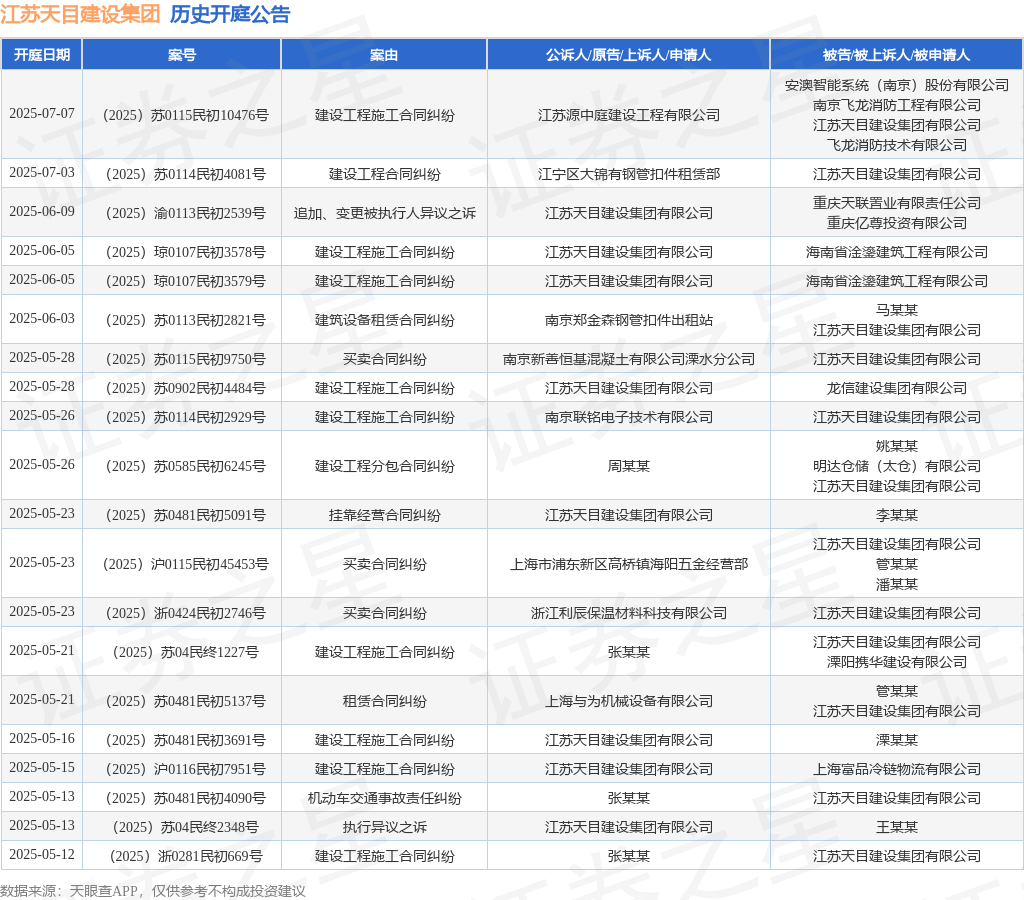Click the date cell 2025-06-03
Viewport: 1024px width, 900px height.
tap(42, 319)
